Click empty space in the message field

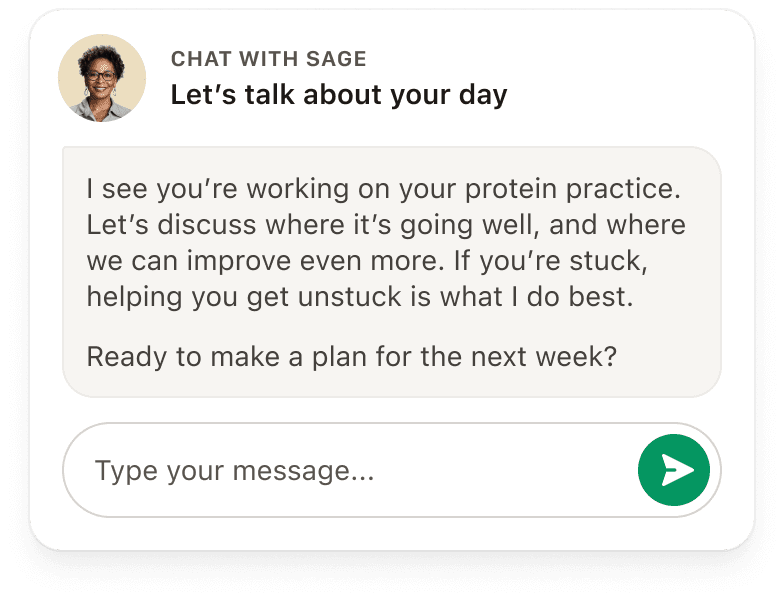[500, 470]
